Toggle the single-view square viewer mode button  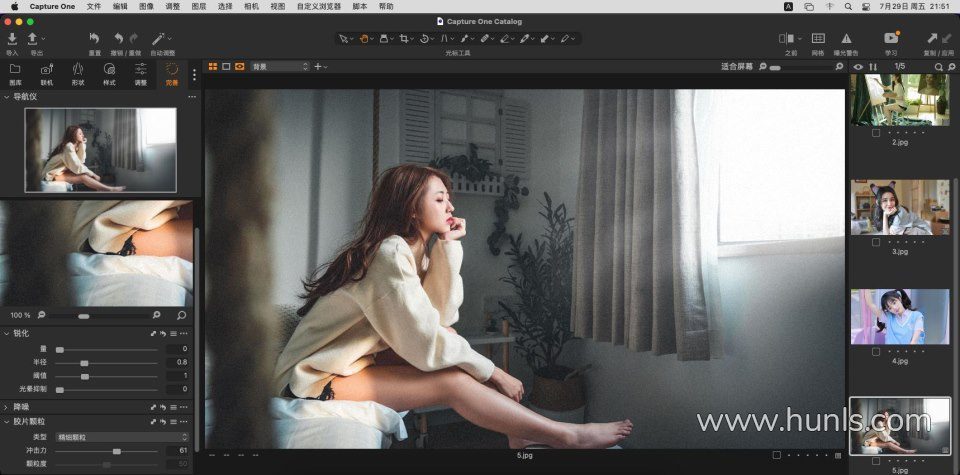point(226,66)
